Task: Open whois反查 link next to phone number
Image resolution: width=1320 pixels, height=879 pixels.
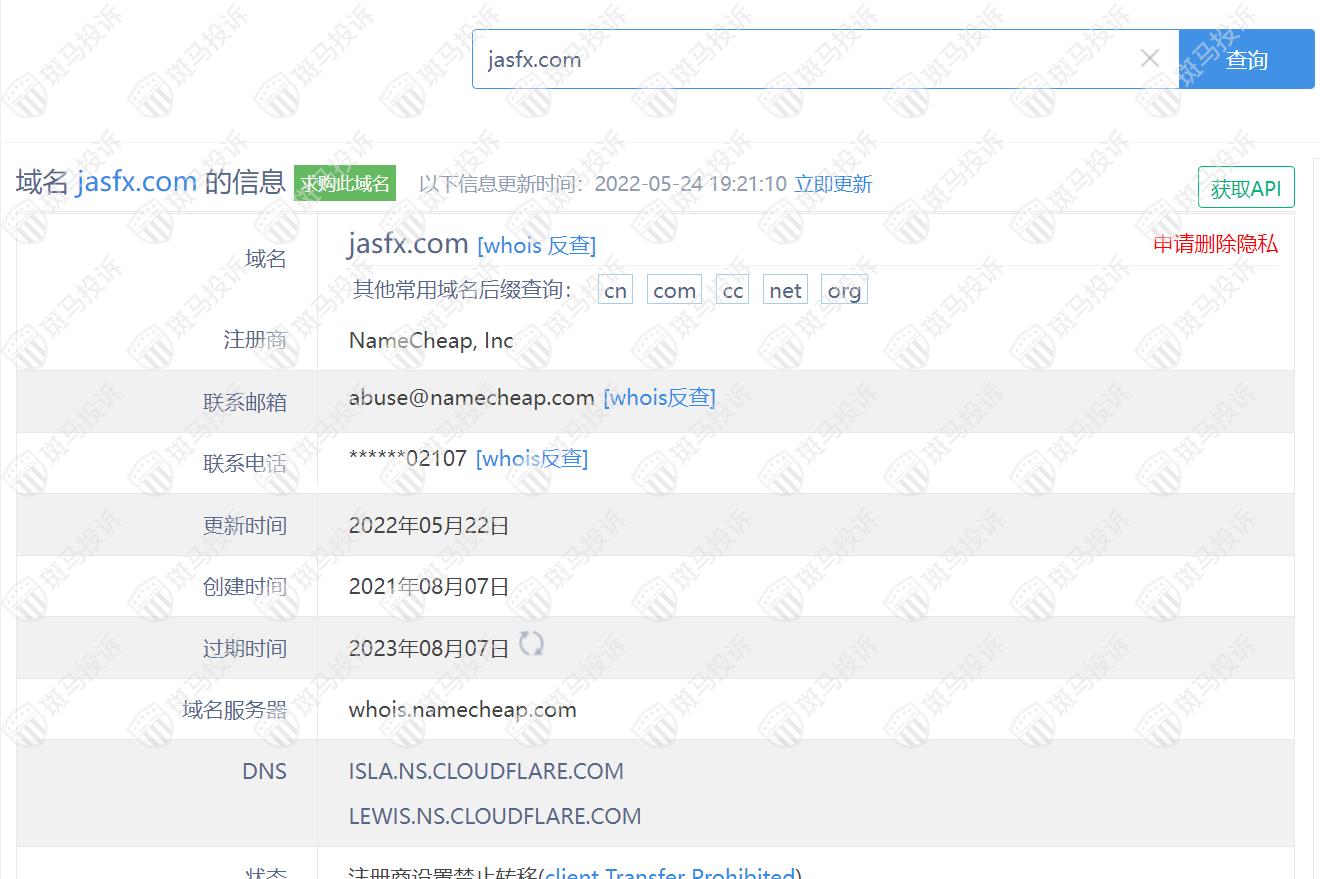Action: (x=532, y=459)
